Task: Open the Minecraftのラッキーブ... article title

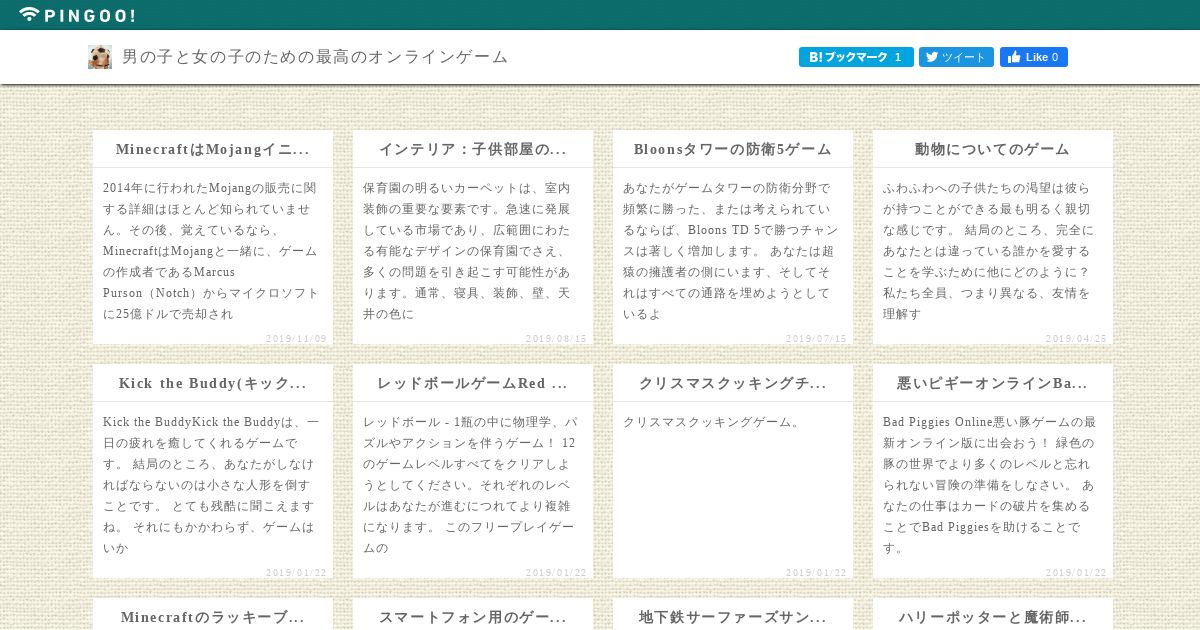Action: tap(213, 617)
